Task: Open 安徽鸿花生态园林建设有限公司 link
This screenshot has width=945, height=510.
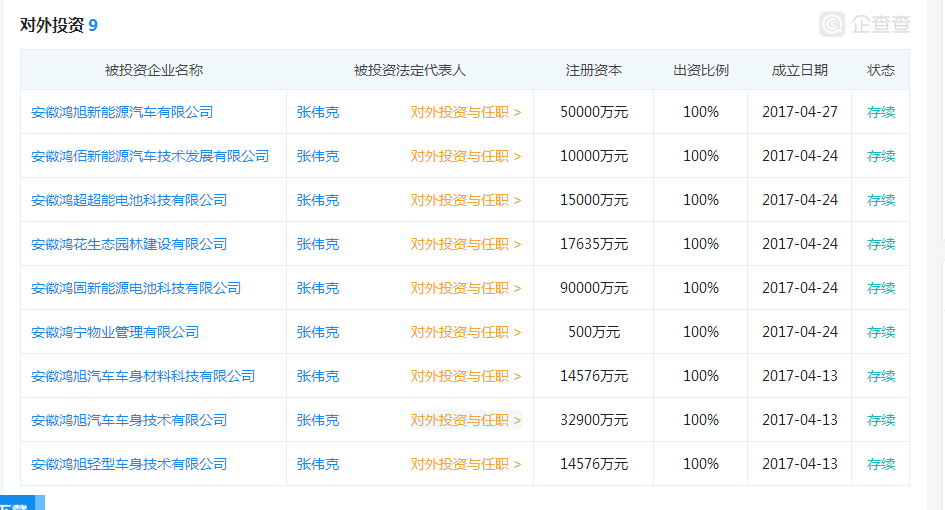Action: coord(129,244)
